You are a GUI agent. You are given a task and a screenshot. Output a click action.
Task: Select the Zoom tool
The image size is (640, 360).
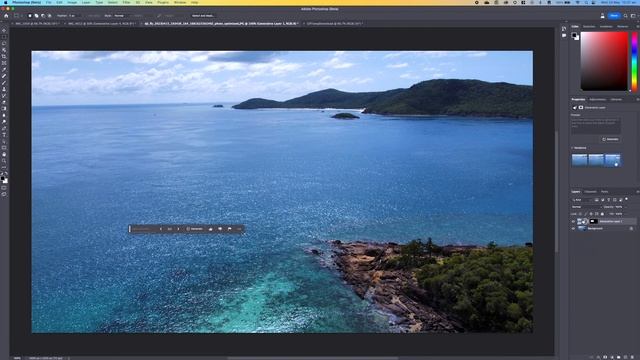tap(4, 161)
